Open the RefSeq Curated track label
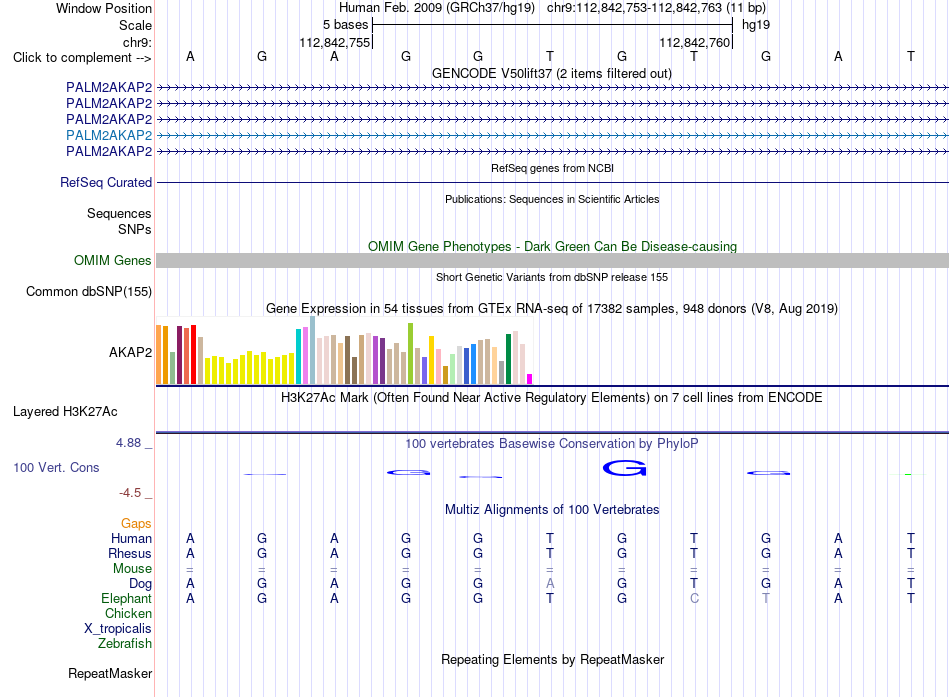Viewport: 950px width, 697px height. pyautogui.click(x=106, y=182)
